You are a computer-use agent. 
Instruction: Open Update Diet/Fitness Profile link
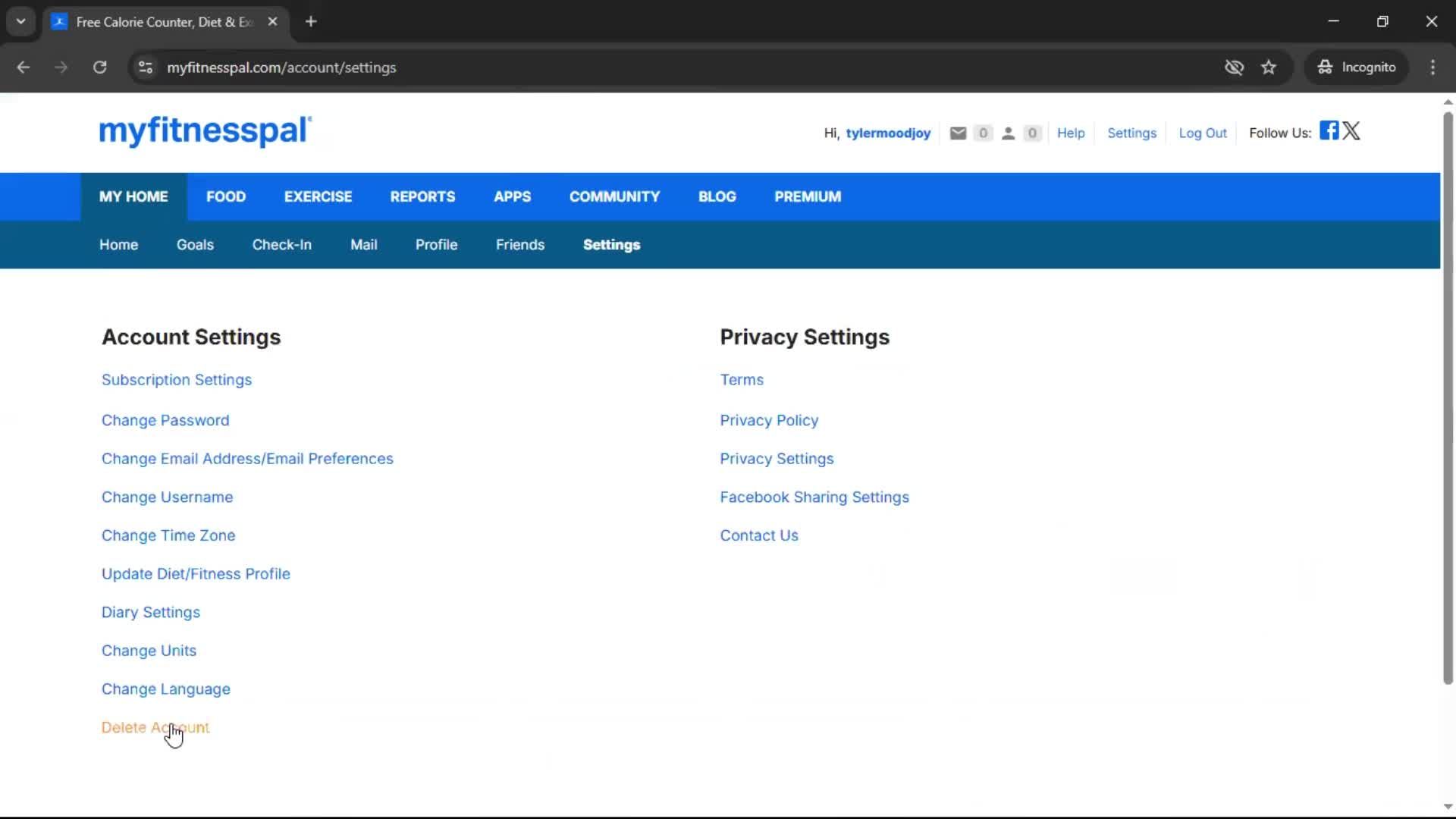point(196,574)
